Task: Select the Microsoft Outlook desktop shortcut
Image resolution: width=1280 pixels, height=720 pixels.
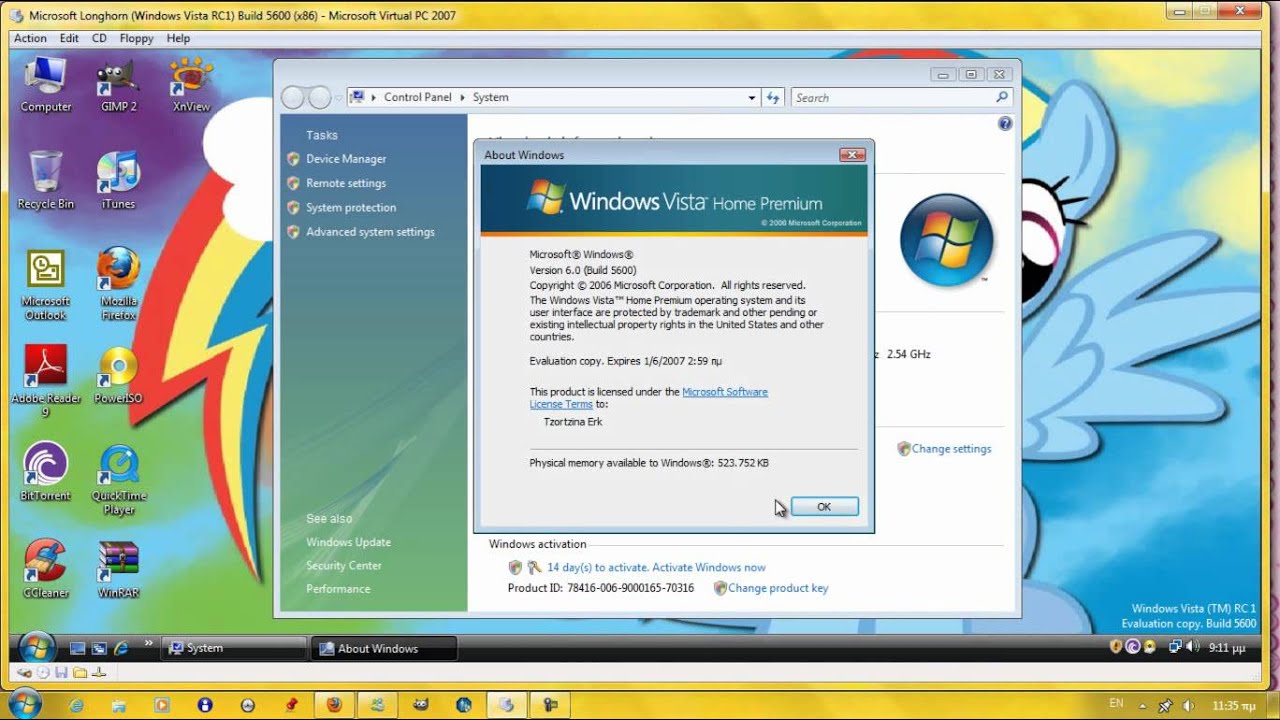Action: point(46,285)
